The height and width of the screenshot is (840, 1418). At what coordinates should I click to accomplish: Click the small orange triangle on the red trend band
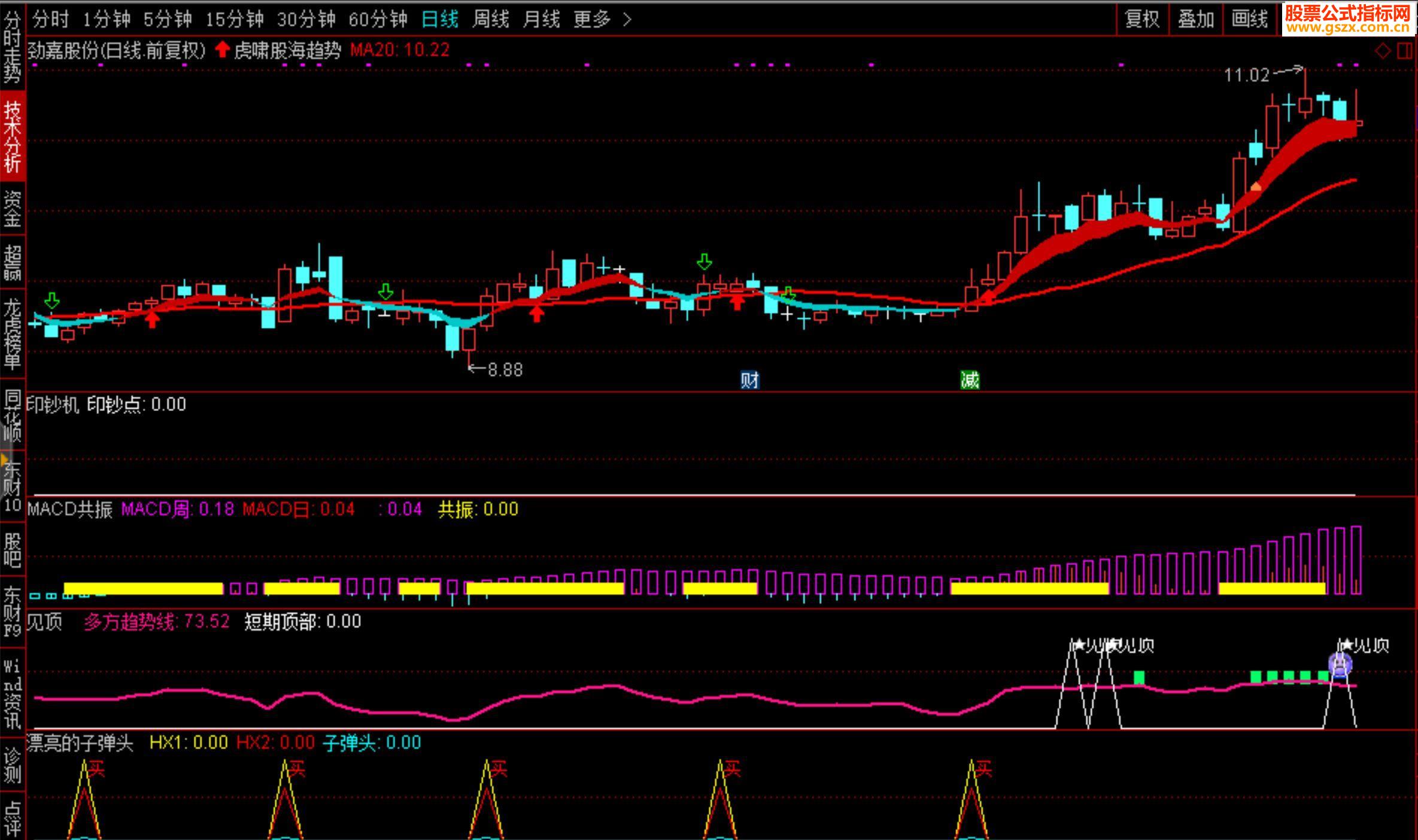pos(1256,187)
